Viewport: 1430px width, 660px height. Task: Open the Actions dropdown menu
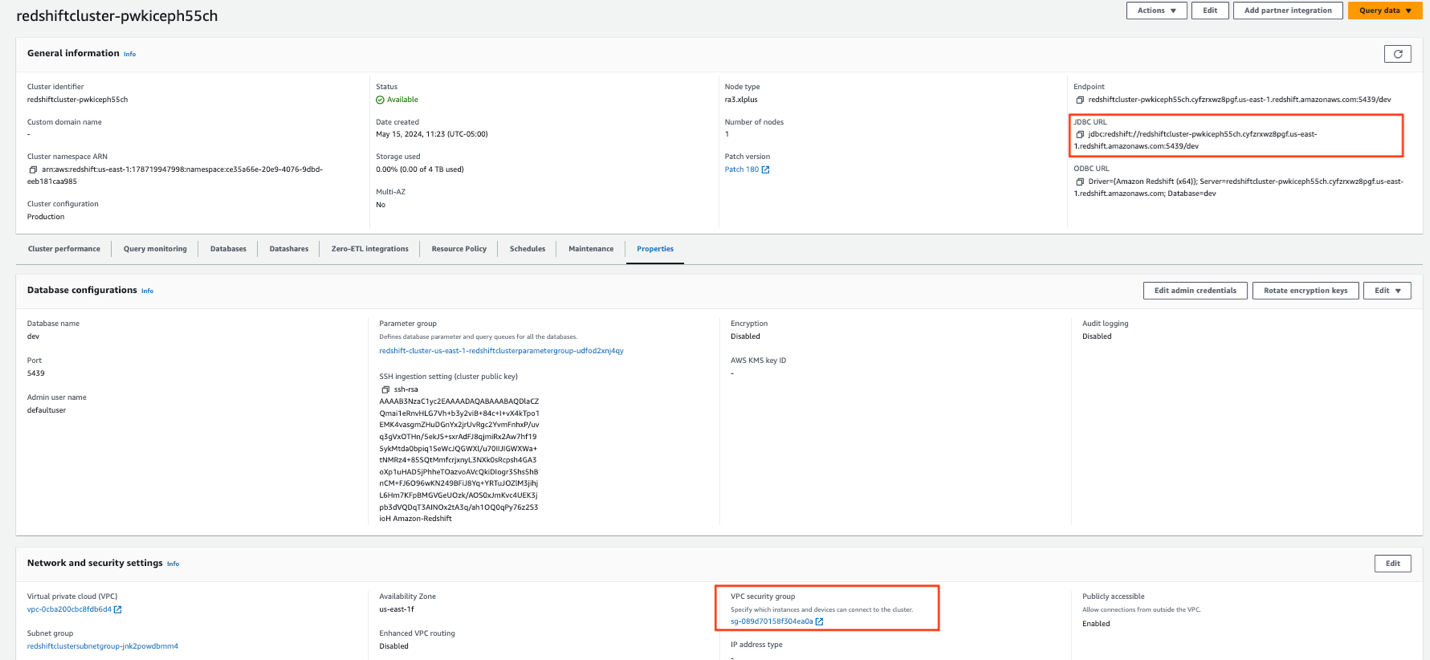[1156, 10]
